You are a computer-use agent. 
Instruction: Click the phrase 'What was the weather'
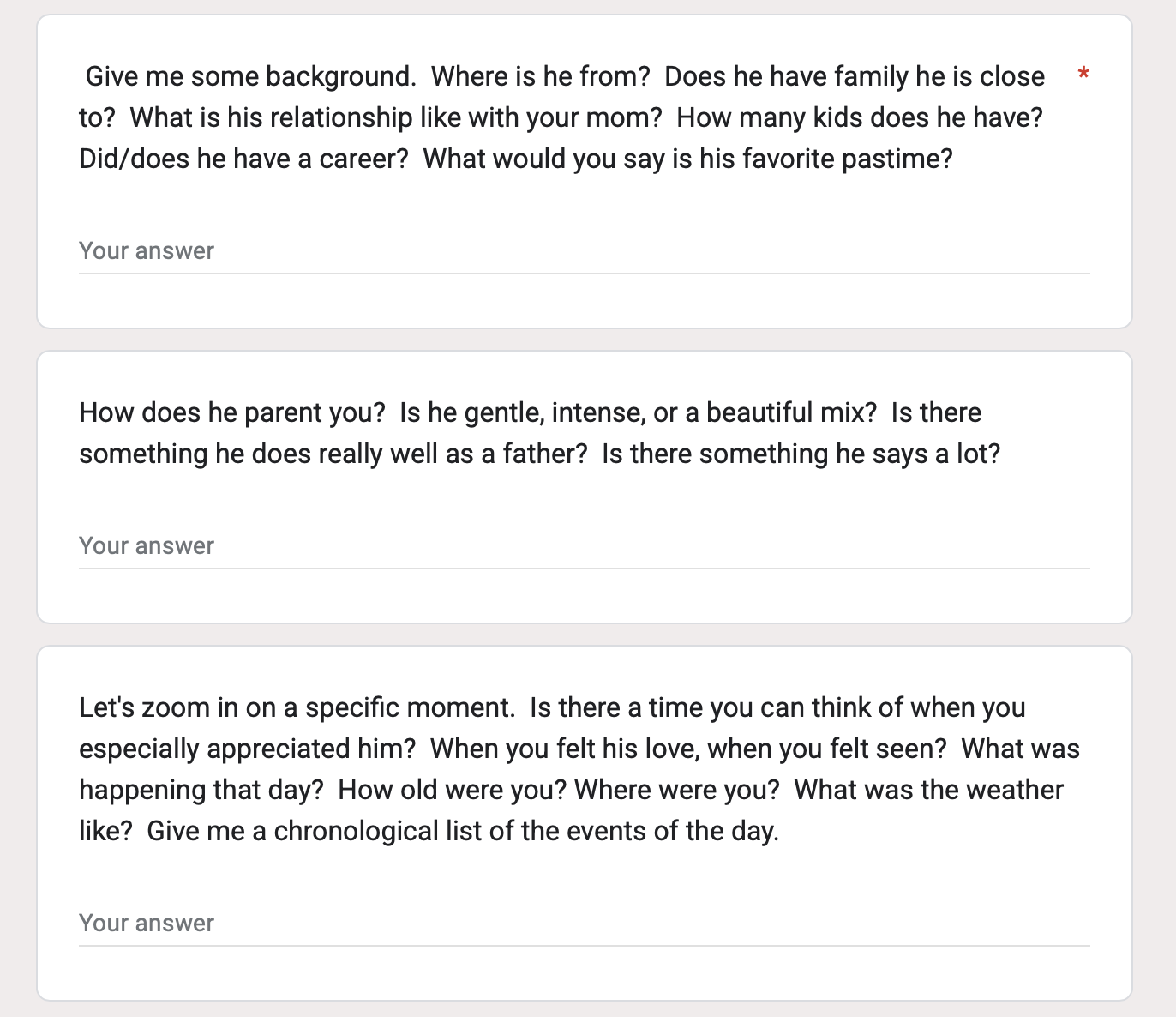pyautogui.click(x=928, y=790)
